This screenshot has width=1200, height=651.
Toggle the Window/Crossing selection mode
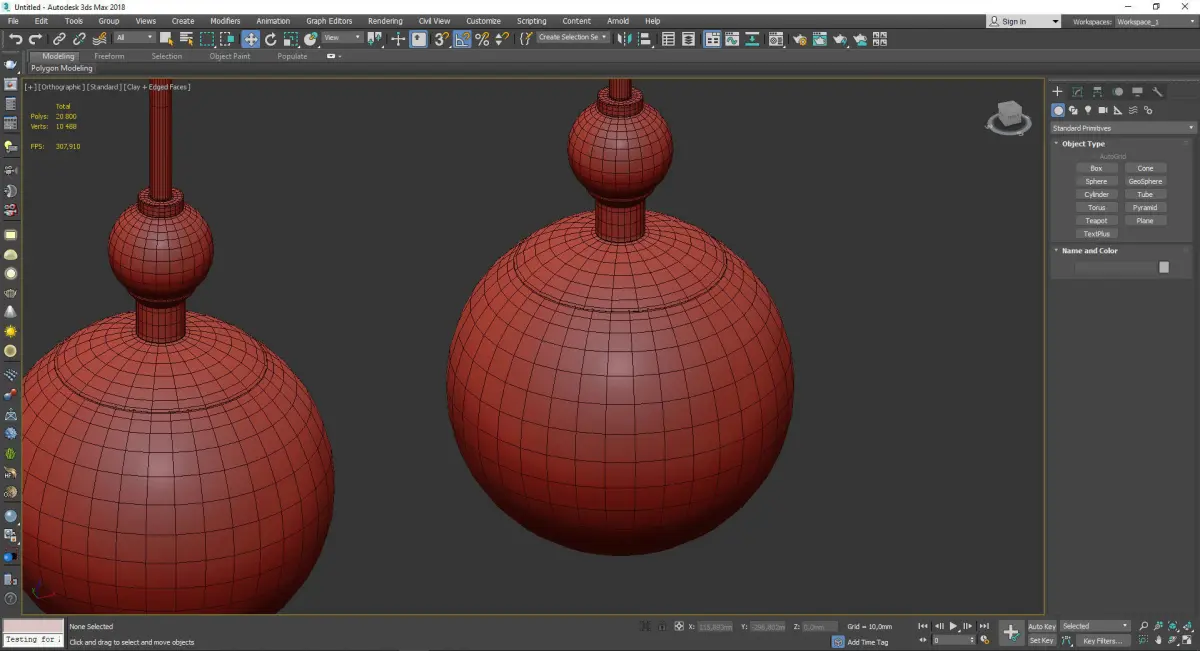pyautogui.click(x=227, y=39)
